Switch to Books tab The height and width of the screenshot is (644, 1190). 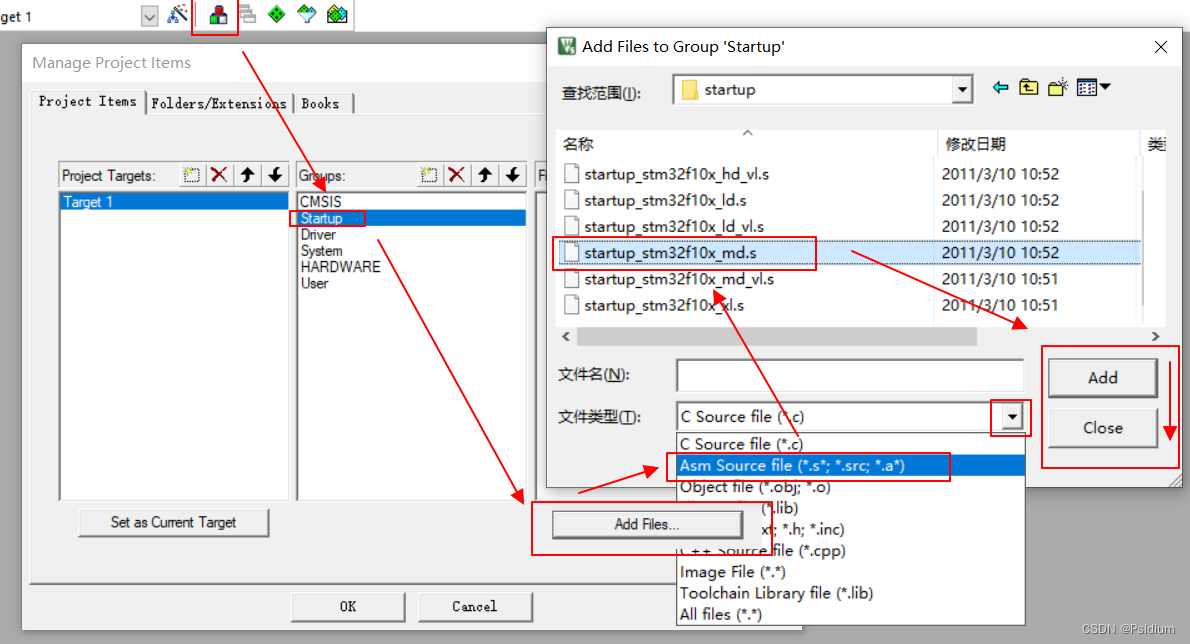point(320,104)
